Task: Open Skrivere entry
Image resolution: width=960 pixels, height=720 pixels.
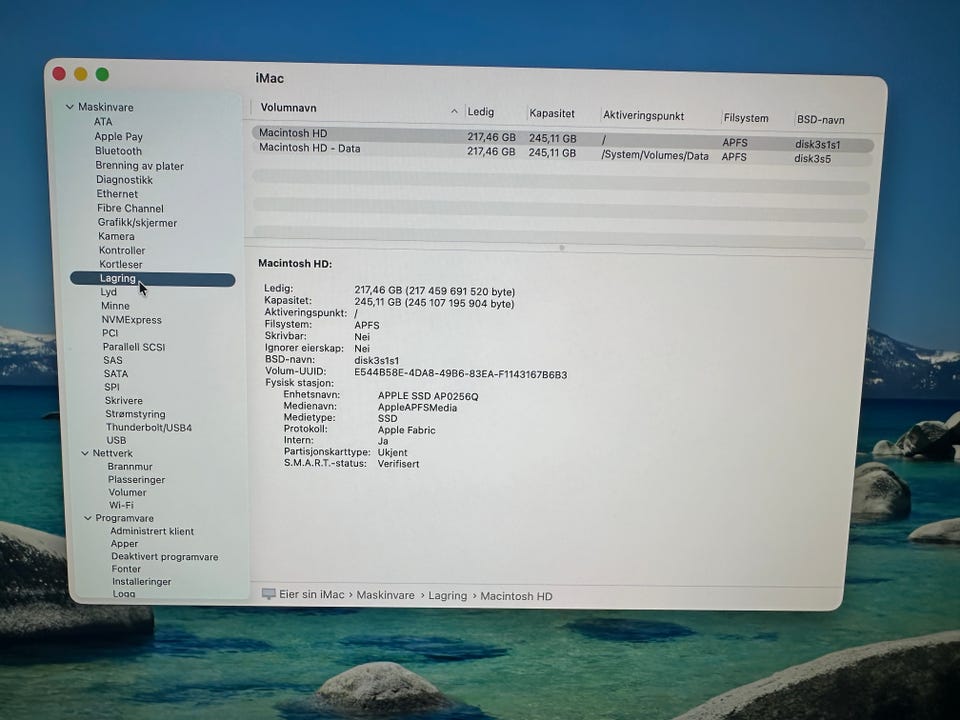Action: 124,400
